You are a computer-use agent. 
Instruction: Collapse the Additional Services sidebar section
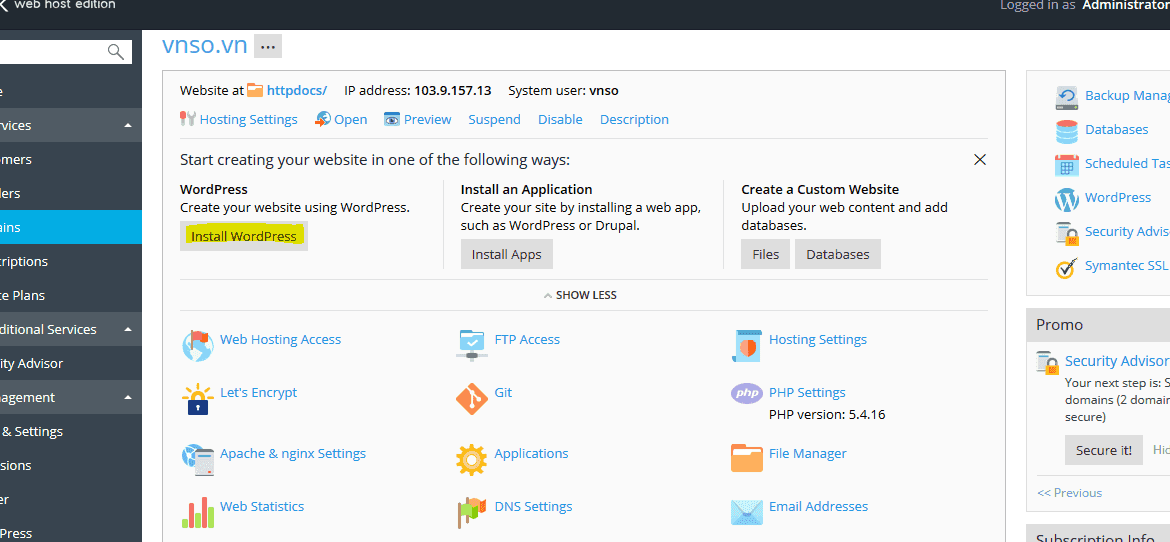128,329
